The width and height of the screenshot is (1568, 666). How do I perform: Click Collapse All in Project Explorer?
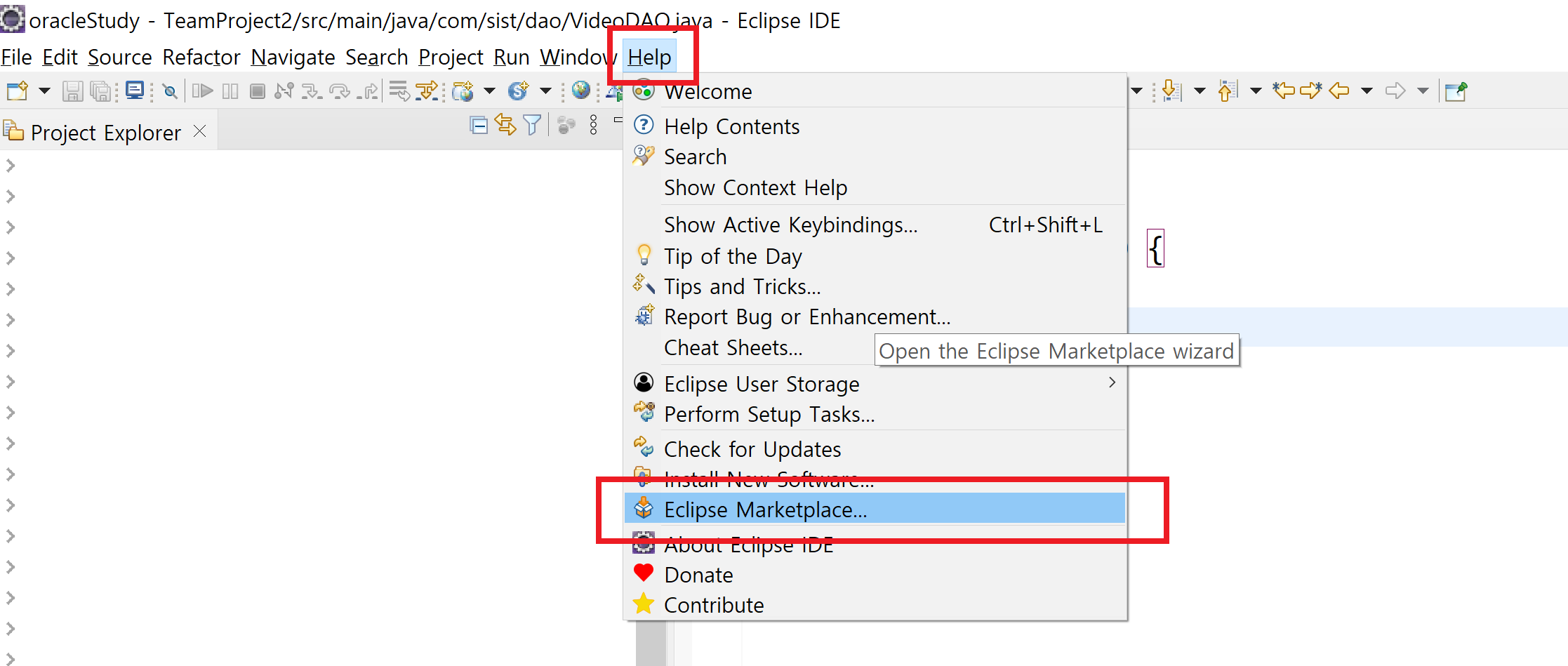tap(479, 126)
